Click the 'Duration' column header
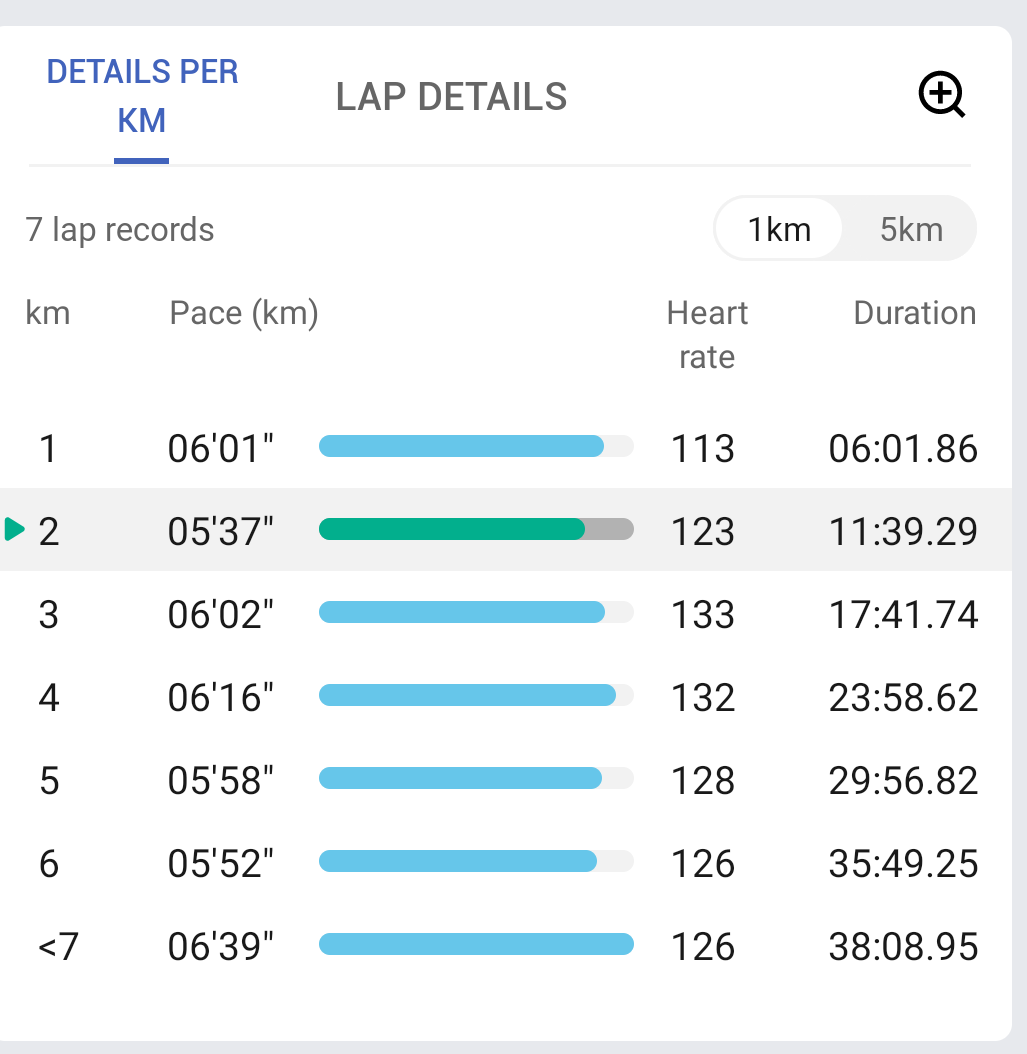The width and height of the screenshot is (1027, 1054). pyautogui.click(x=915, y=313)
